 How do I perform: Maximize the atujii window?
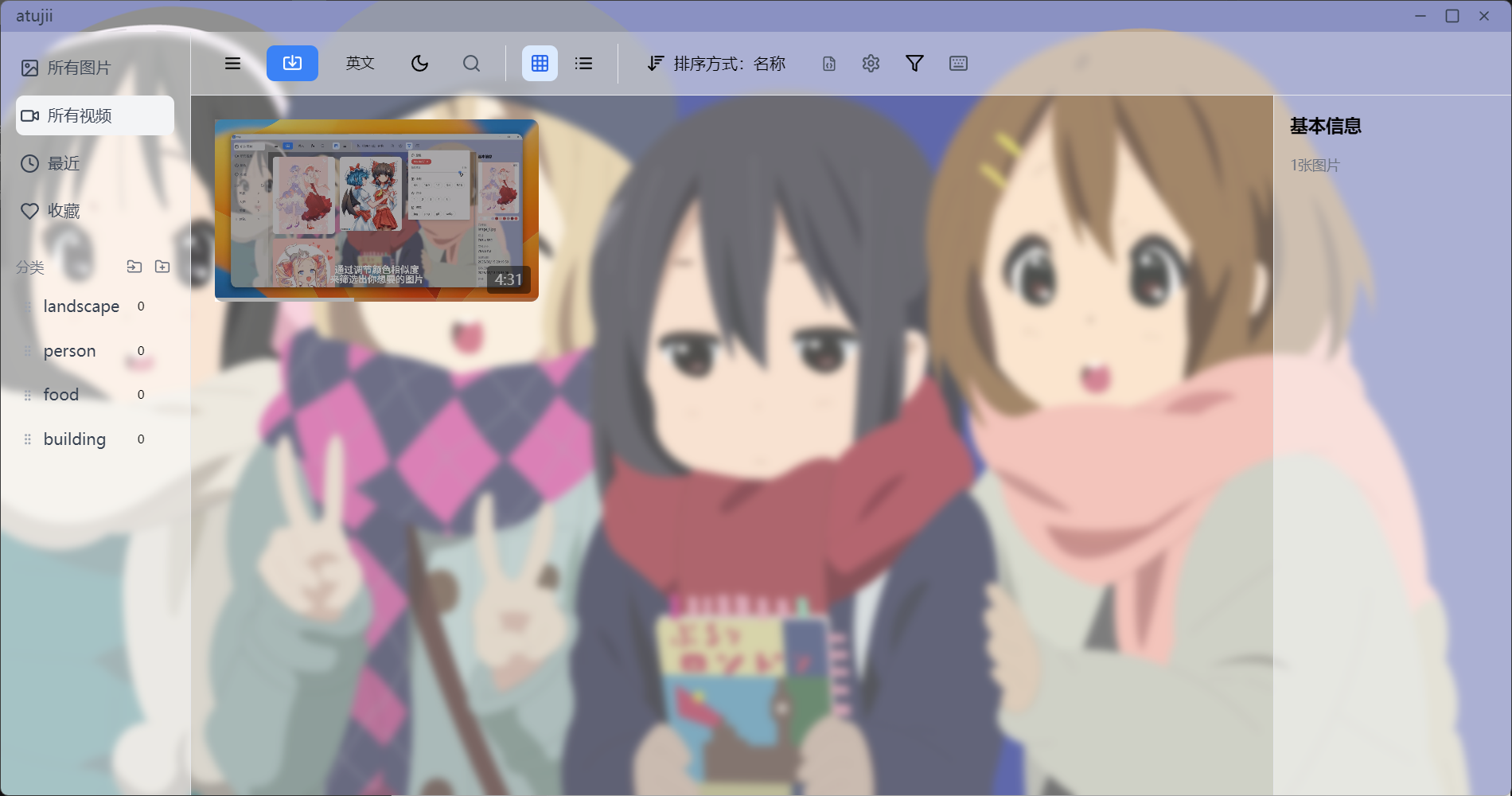click(x=1452, y=16)
